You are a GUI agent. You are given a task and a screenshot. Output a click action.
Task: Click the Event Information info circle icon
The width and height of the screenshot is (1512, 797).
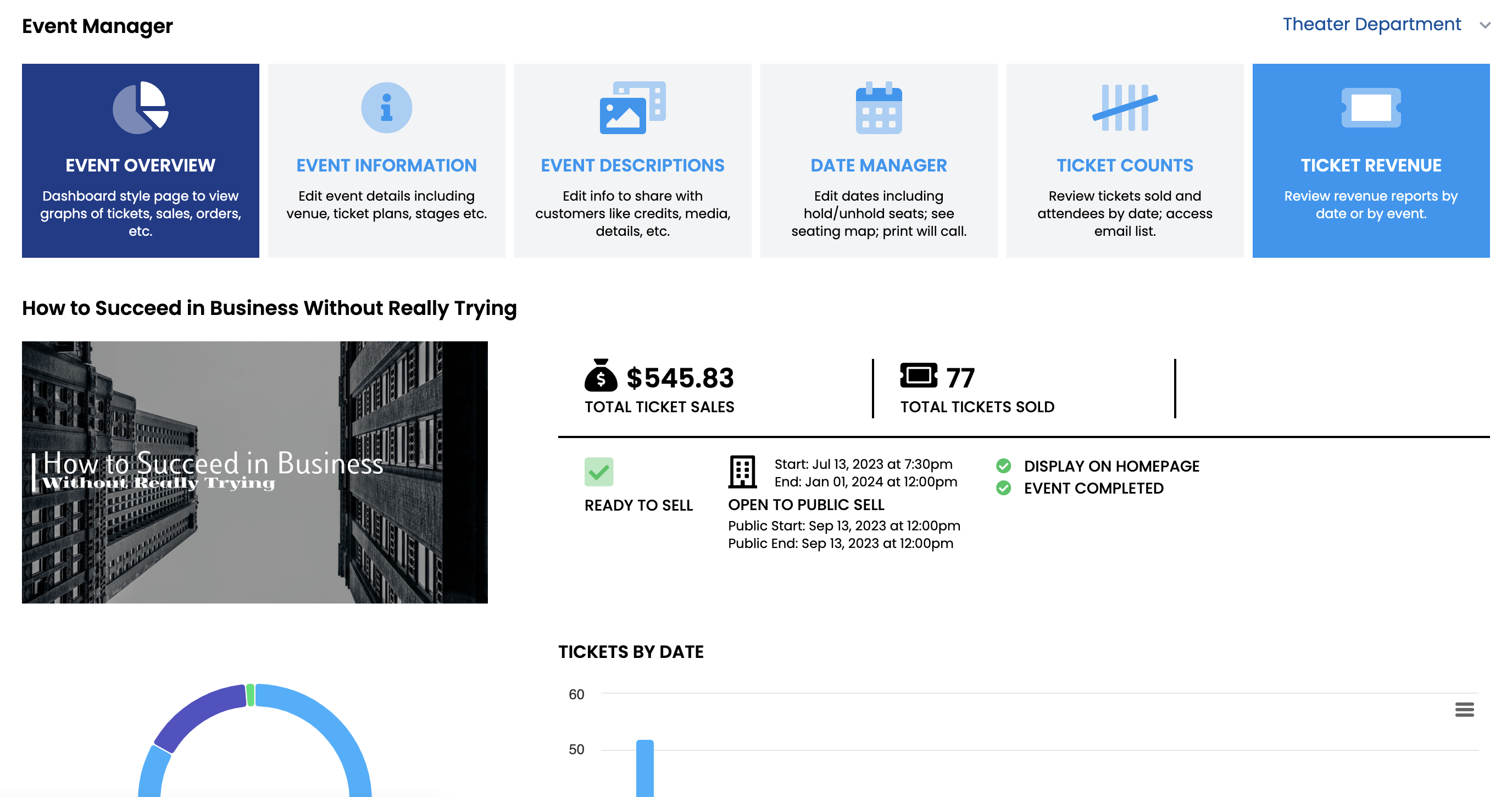pyautogui.click(x=386, y=108)
